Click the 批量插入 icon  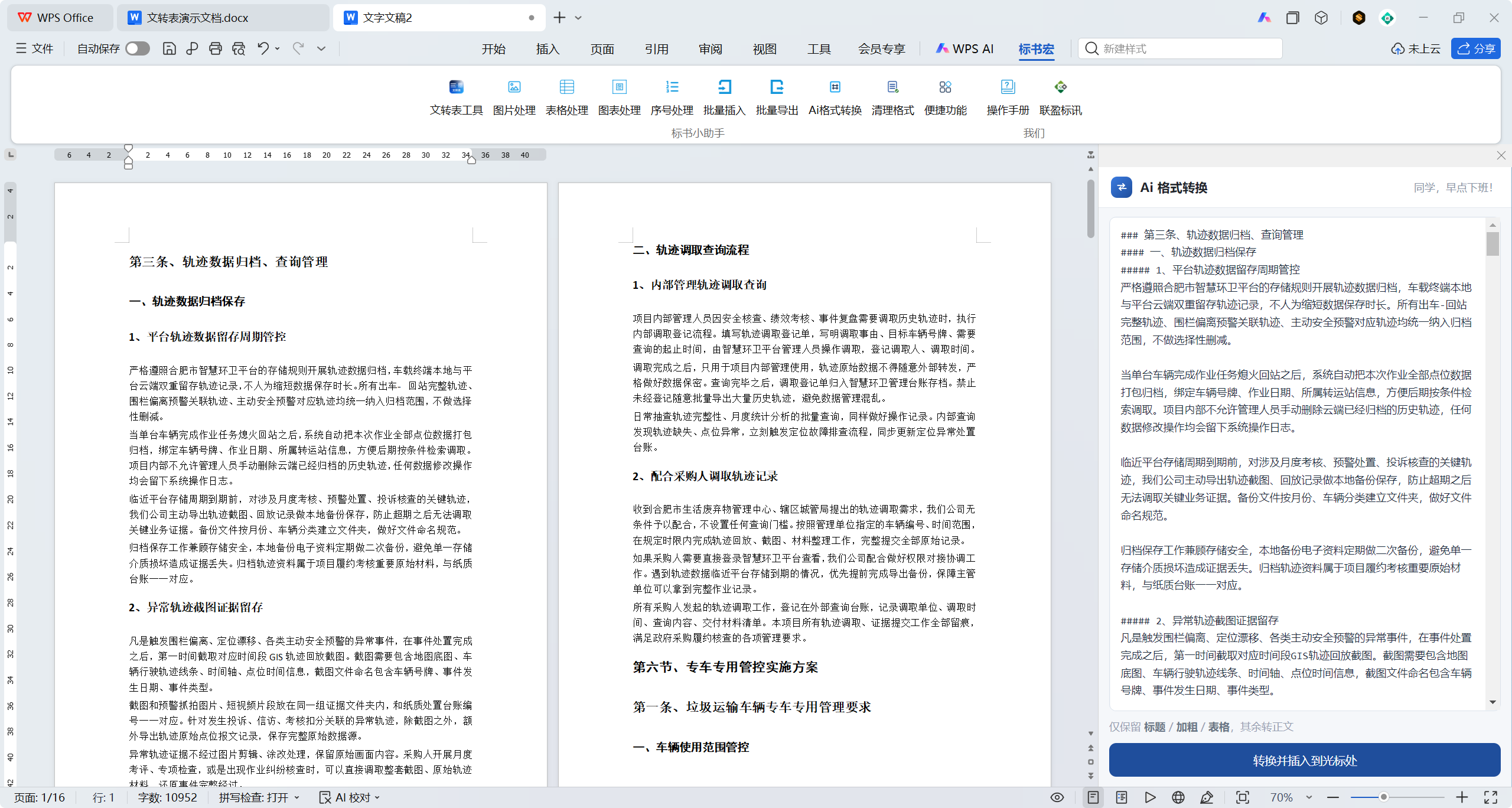pyautogui.click(x=724, y=87)
